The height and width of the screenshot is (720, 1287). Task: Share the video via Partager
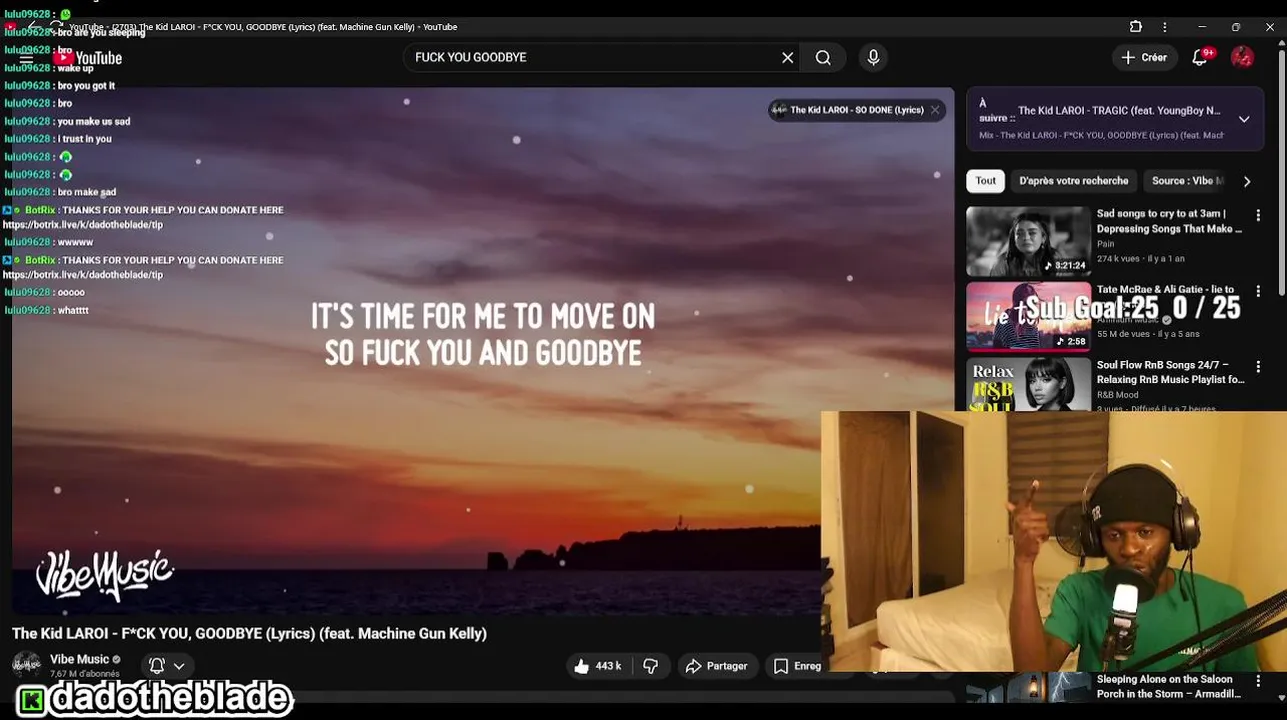click(716, 666)
